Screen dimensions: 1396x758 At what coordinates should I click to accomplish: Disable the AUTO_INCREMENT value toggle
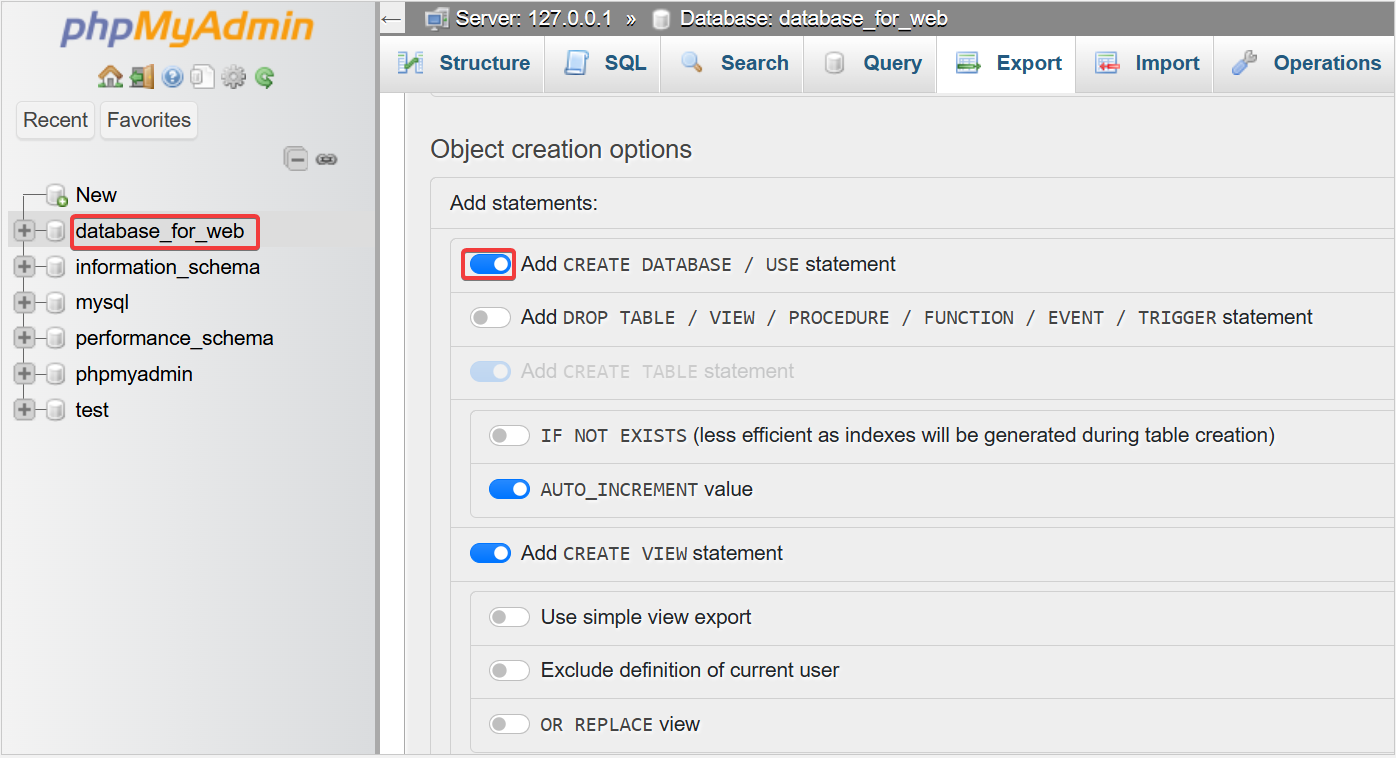point(509,490)
